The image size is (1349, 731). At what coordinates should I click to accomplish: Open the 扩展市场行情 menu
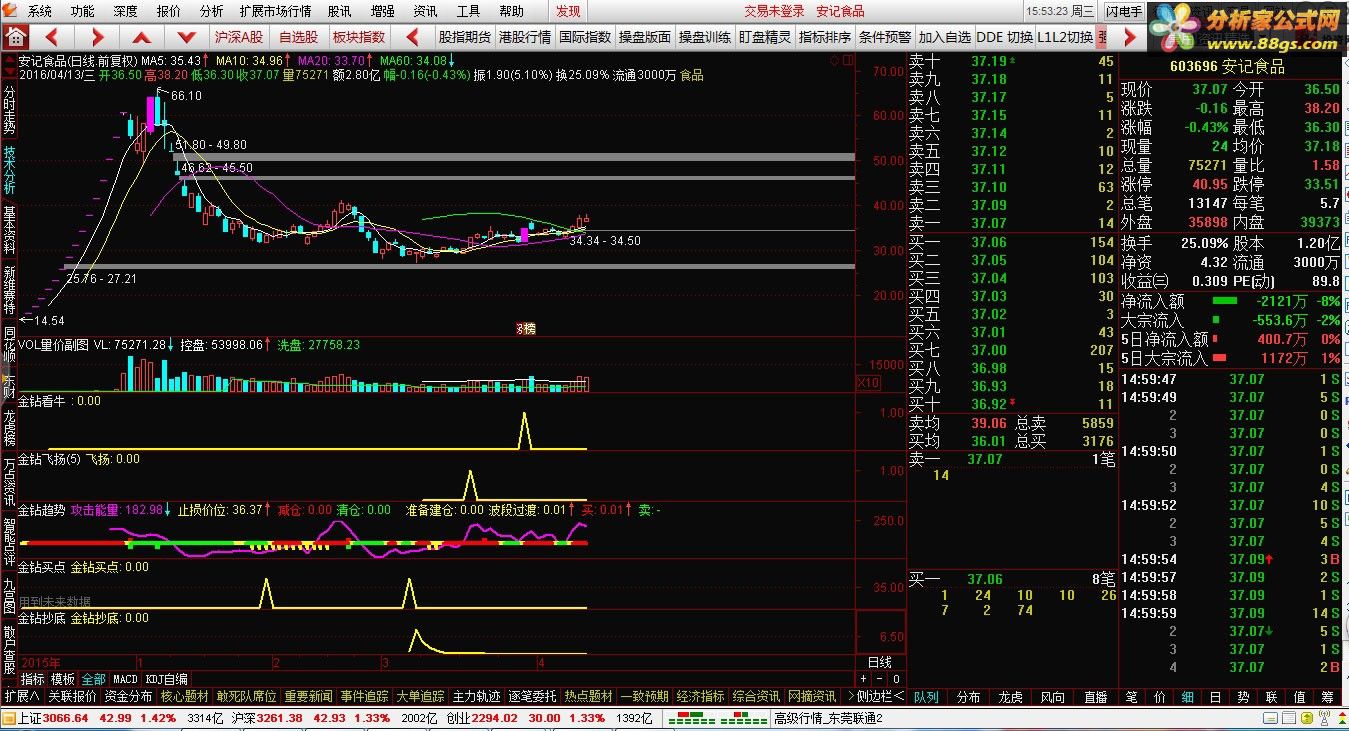point(275,11)
